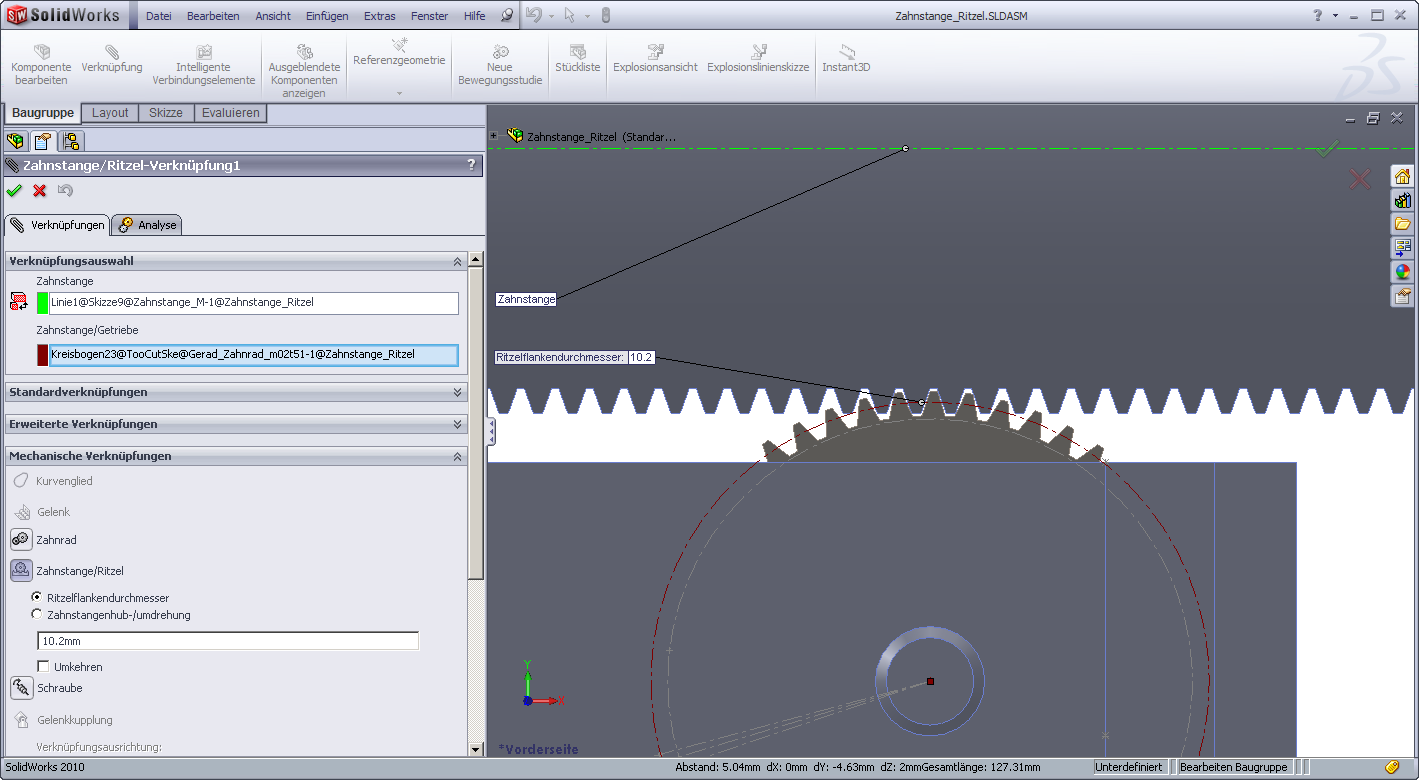Cancel the mate with the red X
Image resolution: width=1419 pixels, height=780 pixels.
[x=40, y=191]
